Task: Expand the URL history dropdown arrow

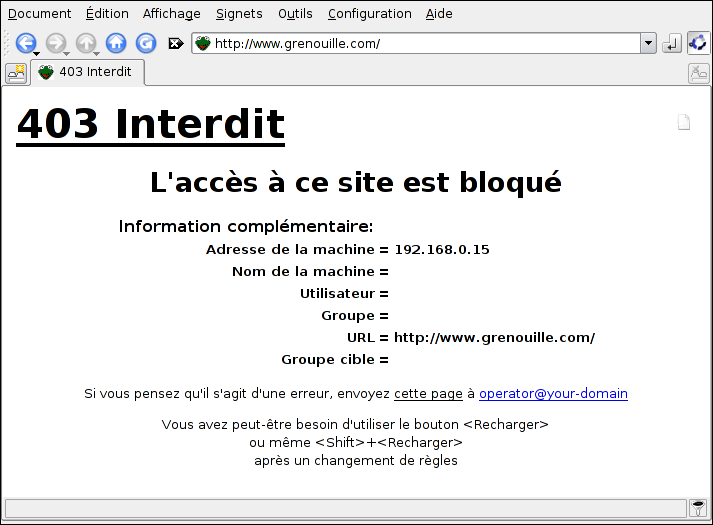Action: 648,43
